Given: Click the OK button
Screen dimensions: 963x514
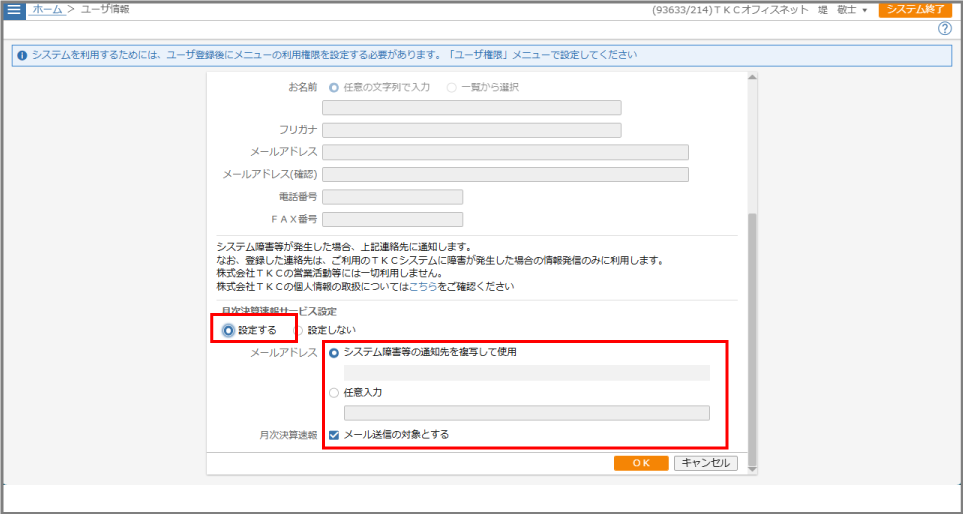Looking at the screenshot, I should 641,463.
